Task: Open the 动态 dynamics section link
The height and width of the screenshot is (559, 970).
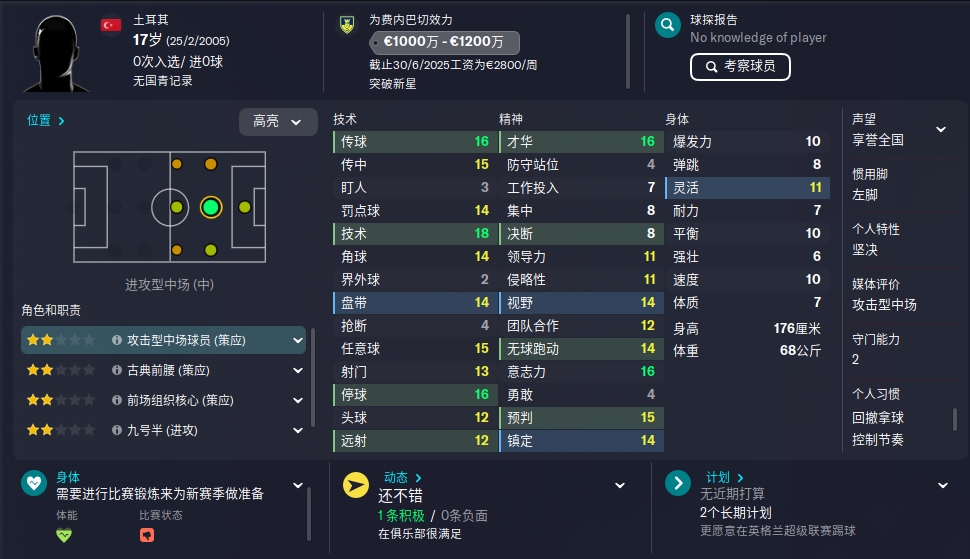Action: (x=402, y=477)
